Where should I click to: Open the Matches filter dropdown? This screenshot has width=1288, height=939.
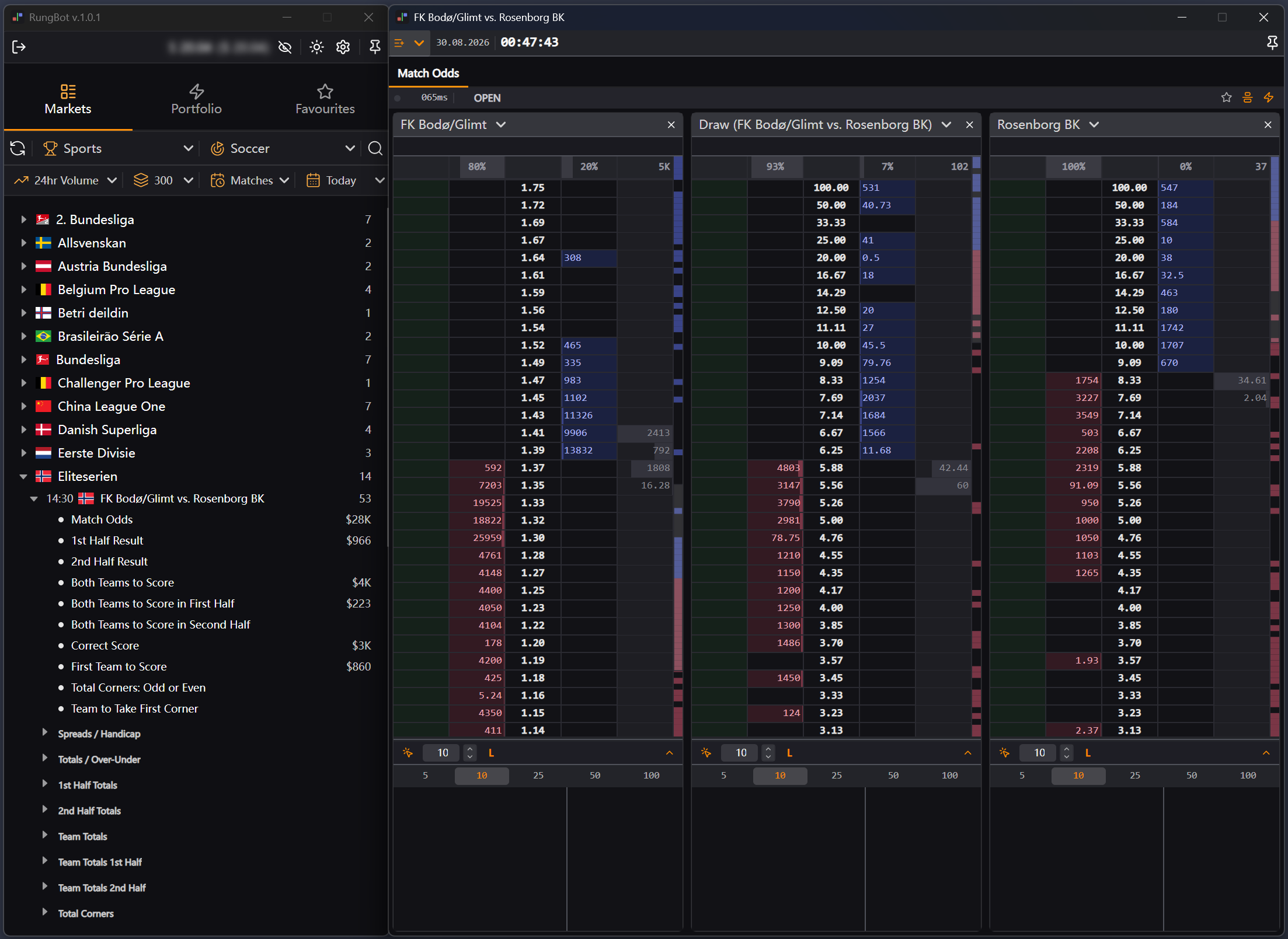(x=250, y=180)
